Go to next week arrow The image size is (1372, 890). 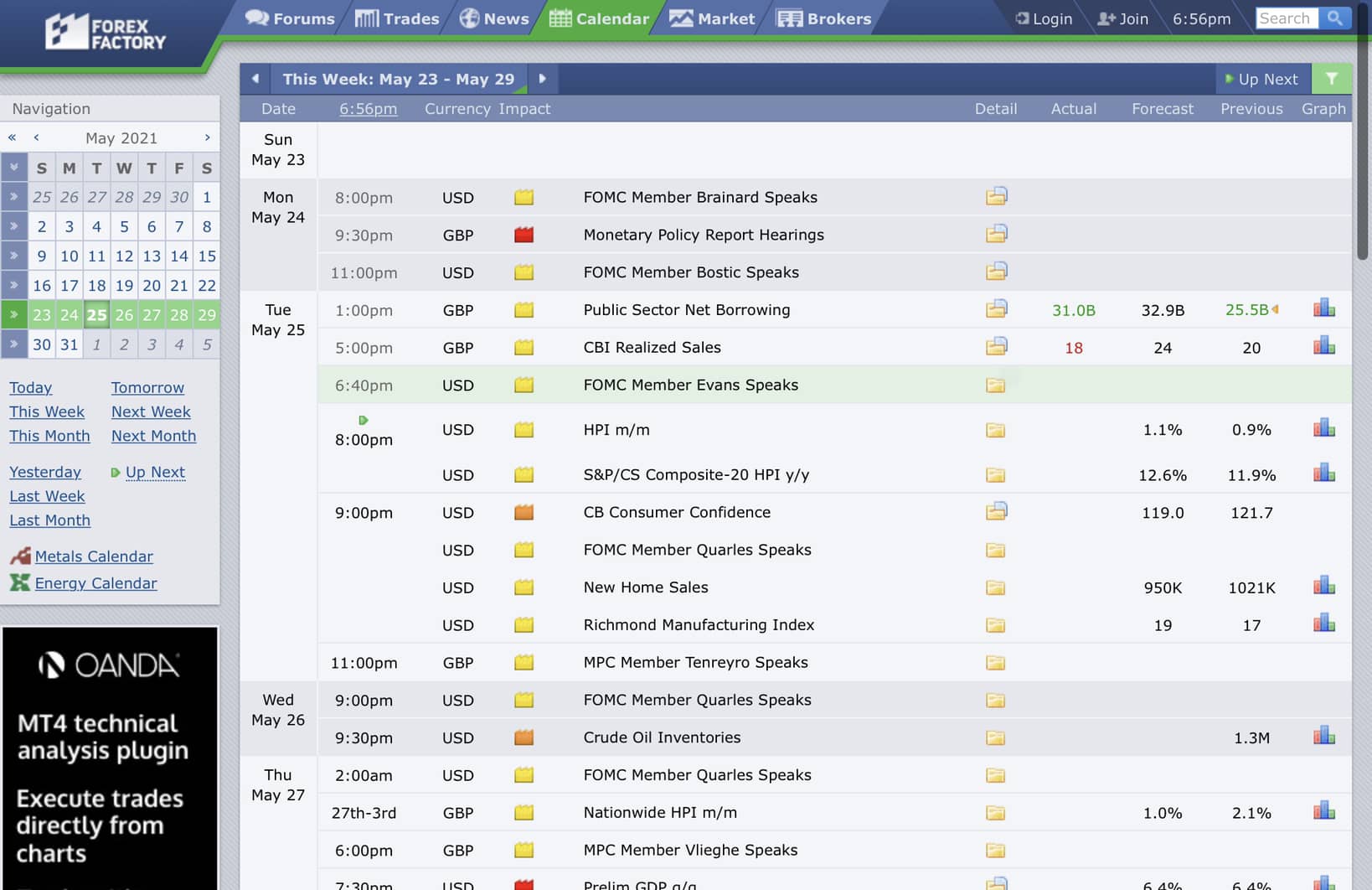click(543, 79)
